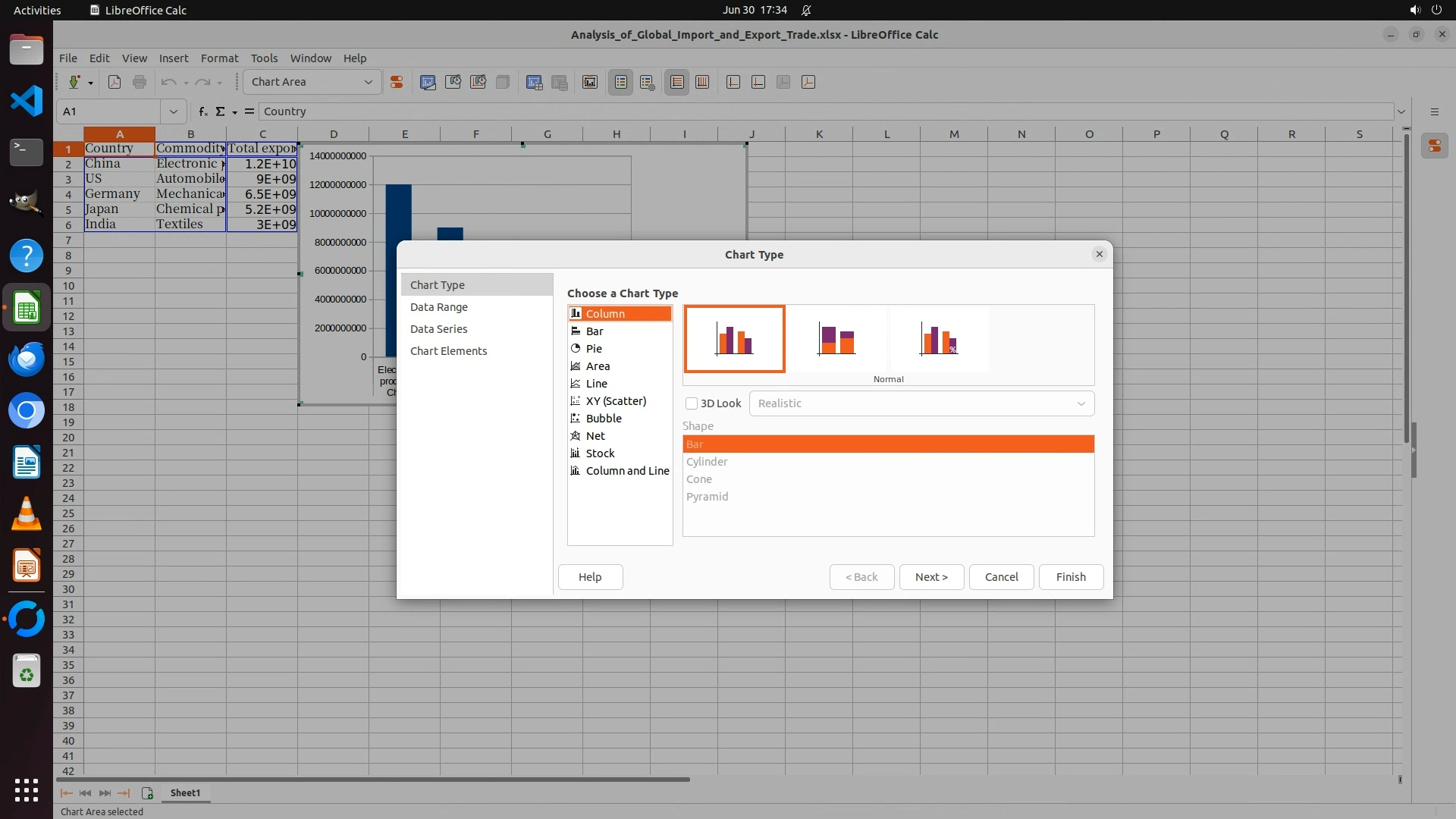
Task: Select the Bubble chart type
Action: coord(604,419)
